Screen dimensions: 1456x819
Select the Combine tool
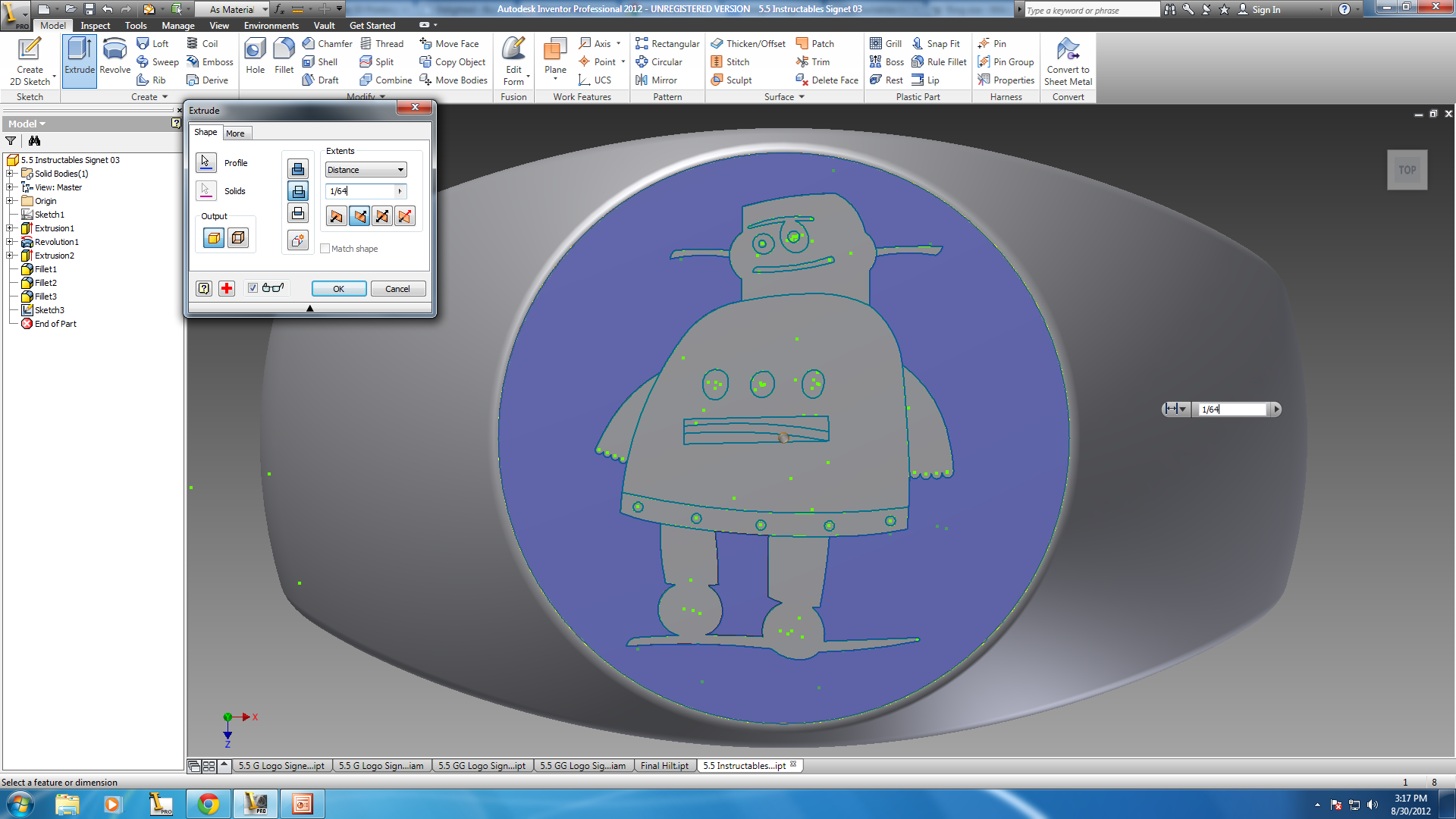pos(385,80)
